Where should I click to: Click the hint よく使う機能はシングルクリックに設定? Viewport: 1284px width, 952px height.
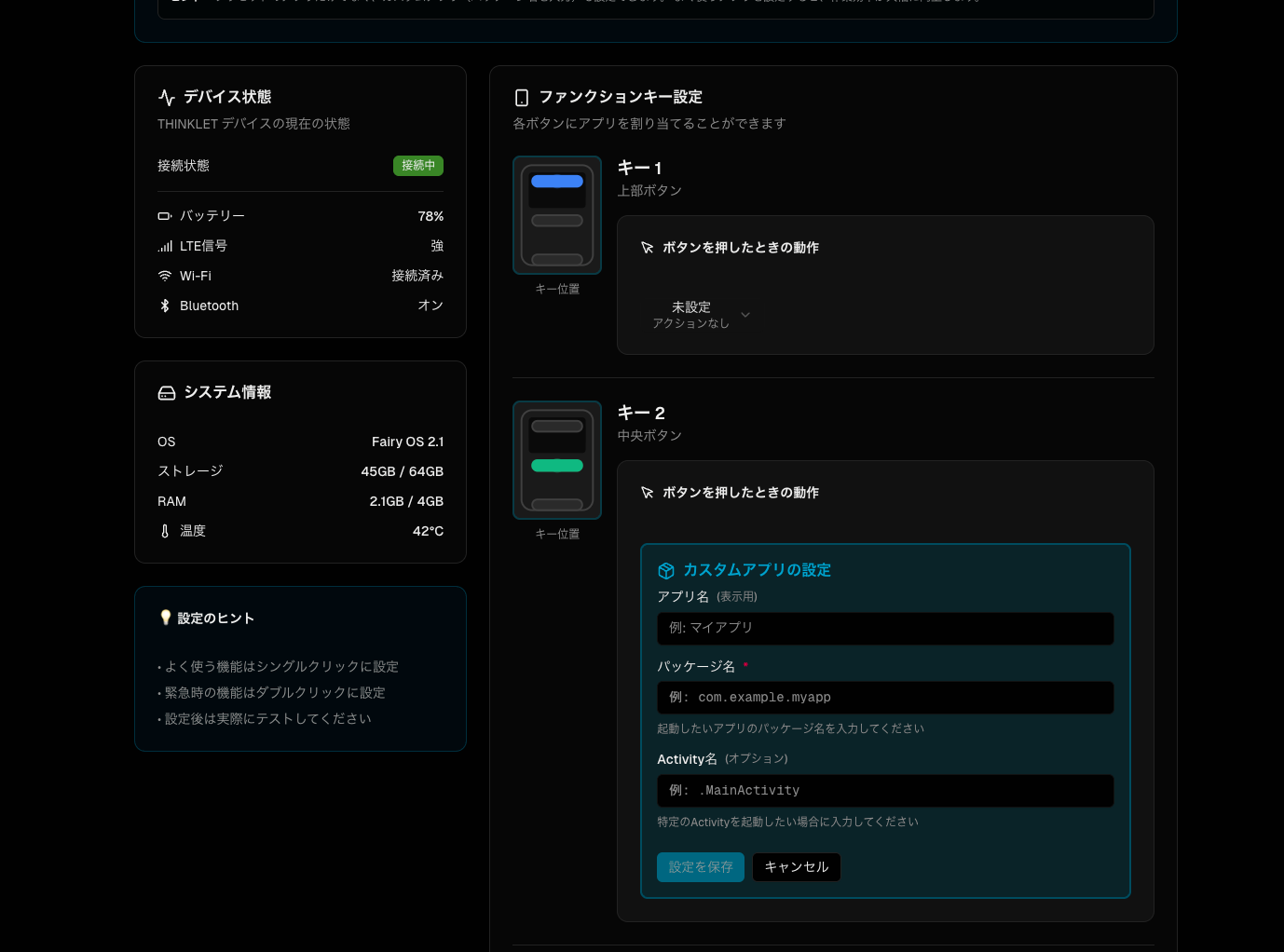pos(281,667)
